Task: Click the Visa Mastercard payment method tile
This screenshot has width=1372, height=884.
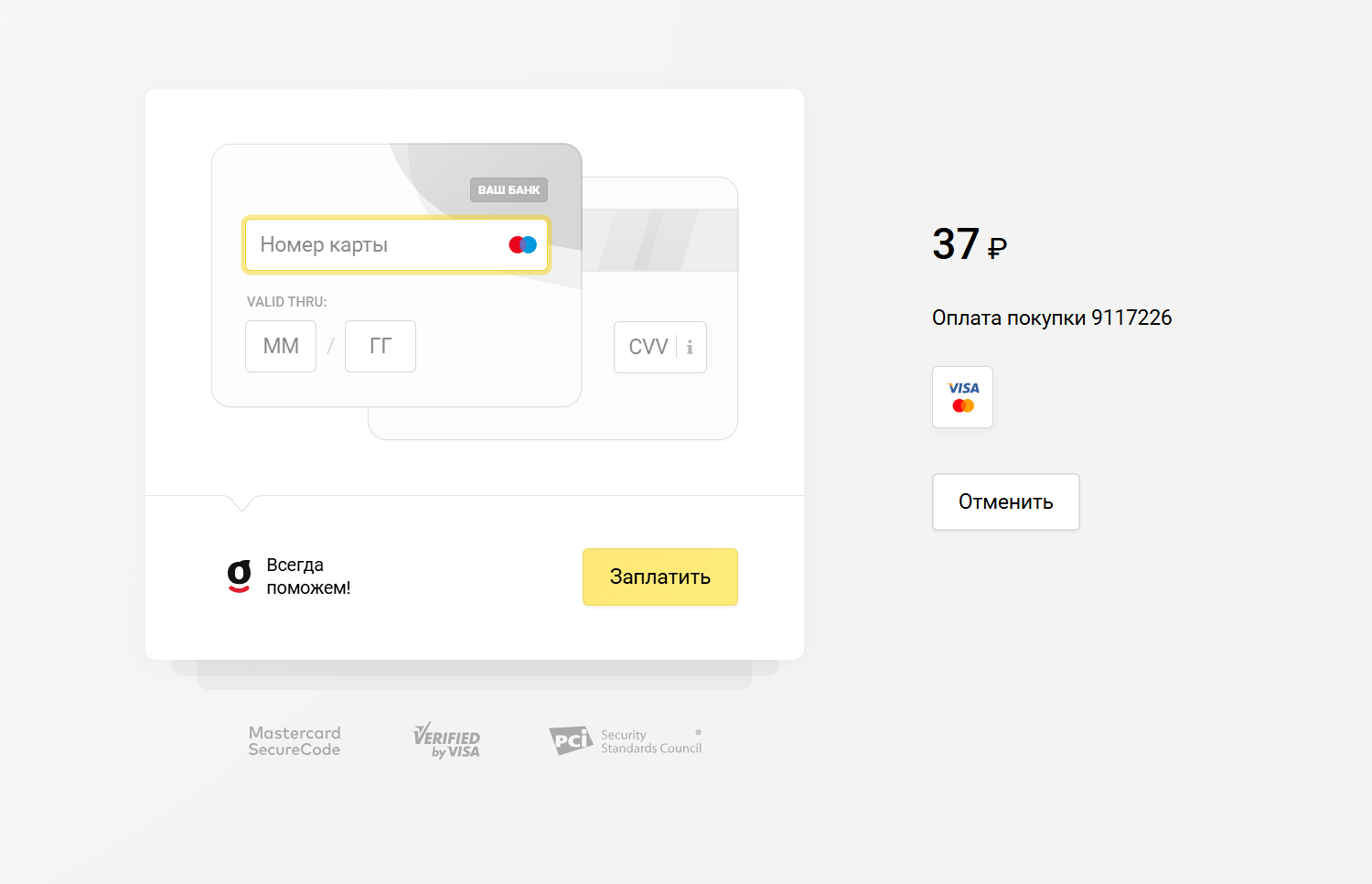Action: [x=962, y=397]
